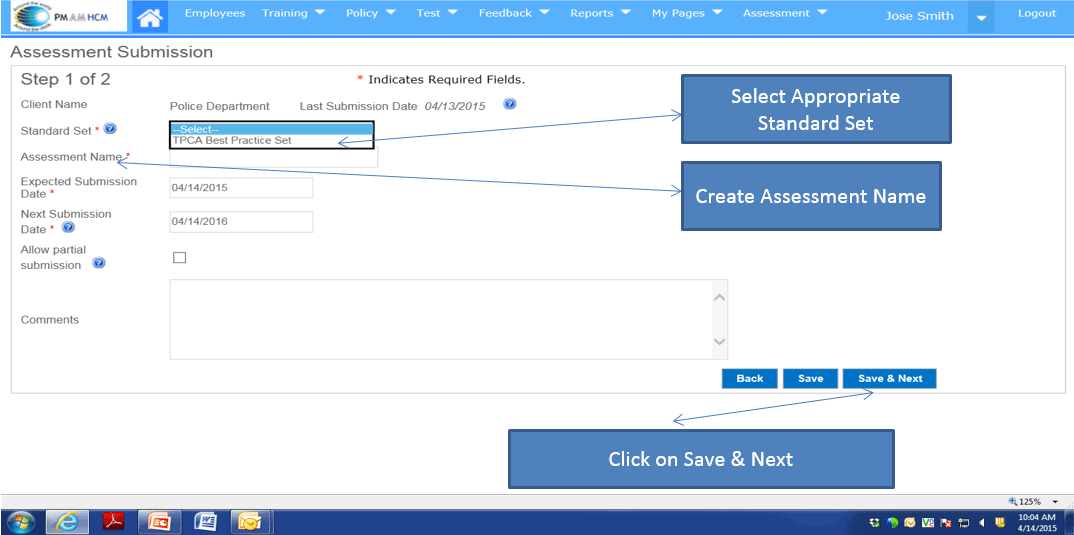
Task: Click into the Comments text area
Action: pos(440,319)
